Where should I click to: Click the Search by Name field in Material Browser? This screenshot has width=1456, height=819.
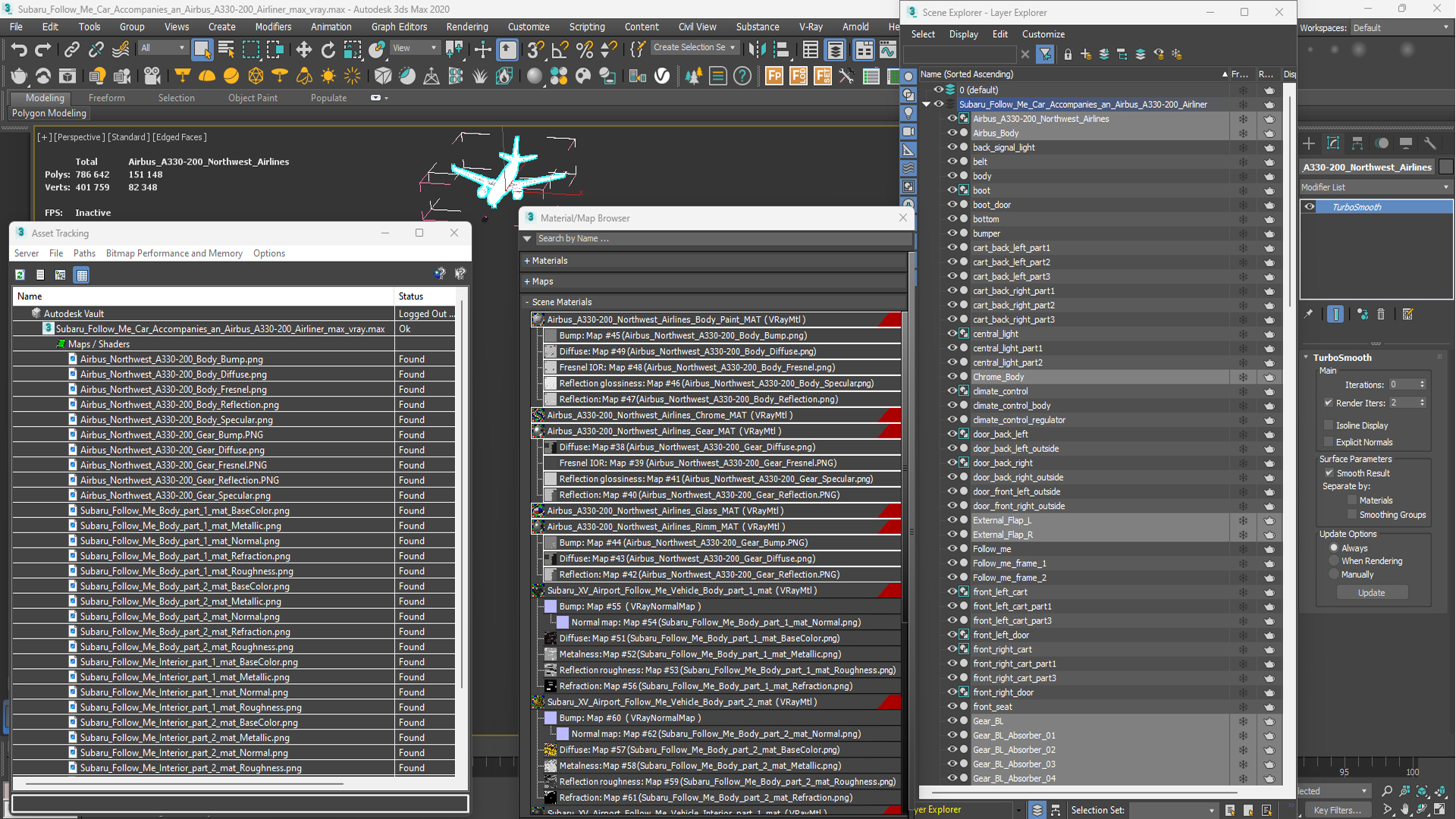pyautogui.click(x=723, y=239)
